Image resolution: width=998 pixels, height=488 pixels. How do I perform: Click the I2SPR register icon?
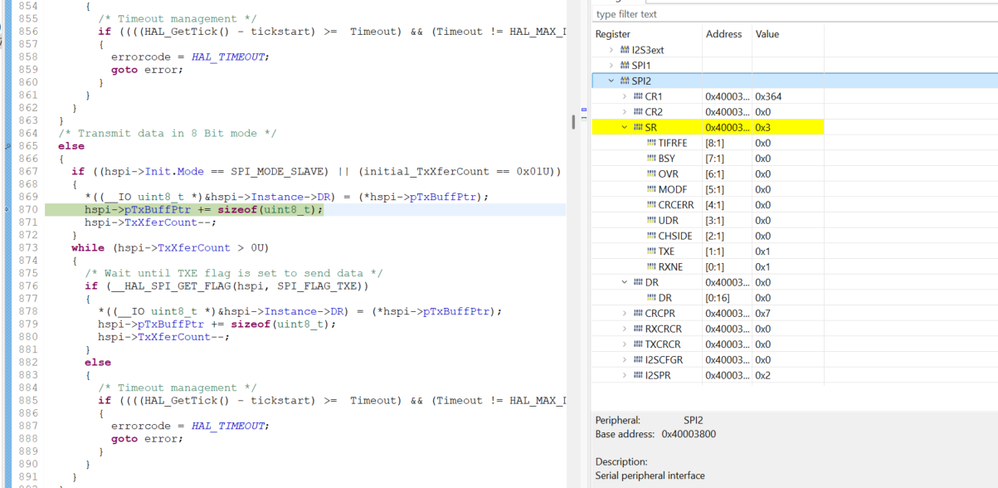point(638,375)
